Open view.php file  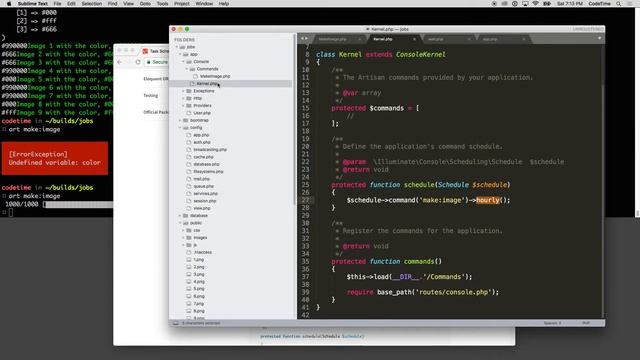pyautogui.click(x=202, y=209)
